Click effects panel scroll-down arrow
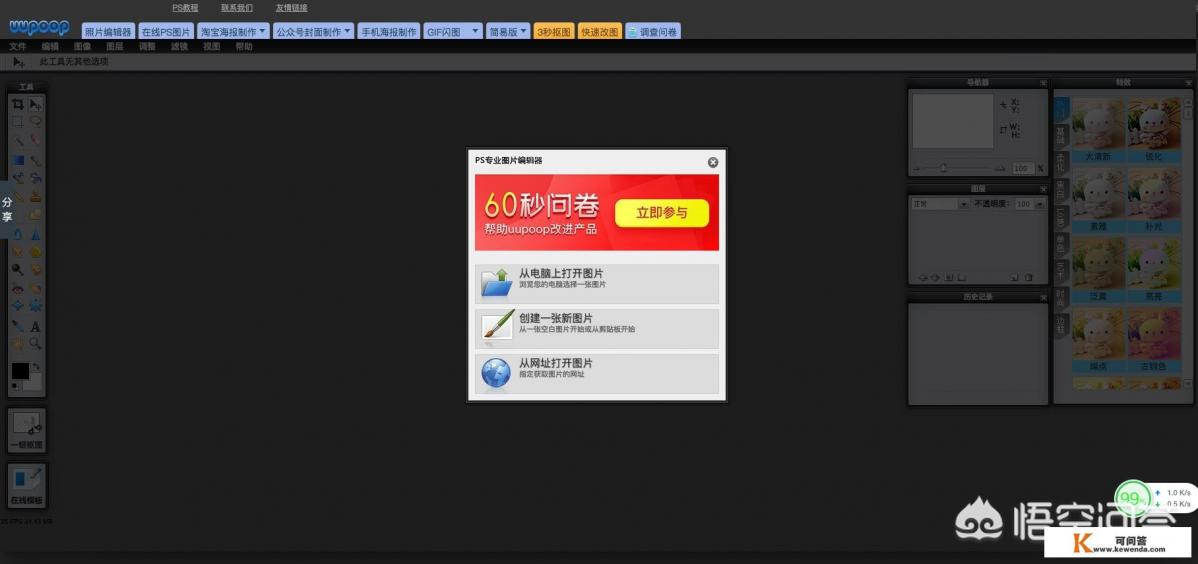The height and width of the screenshot is (564, 1198). [x=1187, y=384]
